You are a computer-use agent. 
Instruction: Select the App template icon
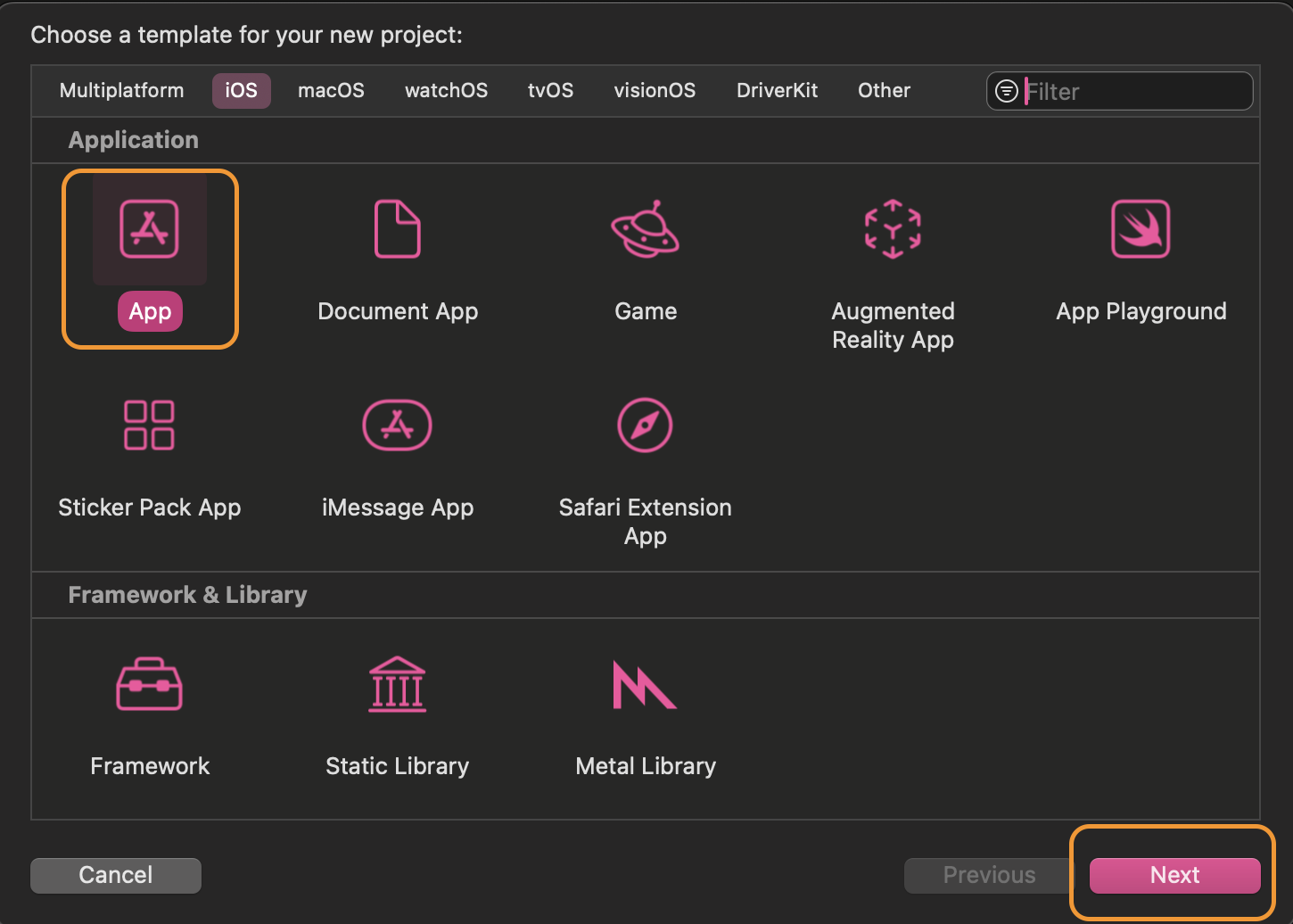coord(150,229)
